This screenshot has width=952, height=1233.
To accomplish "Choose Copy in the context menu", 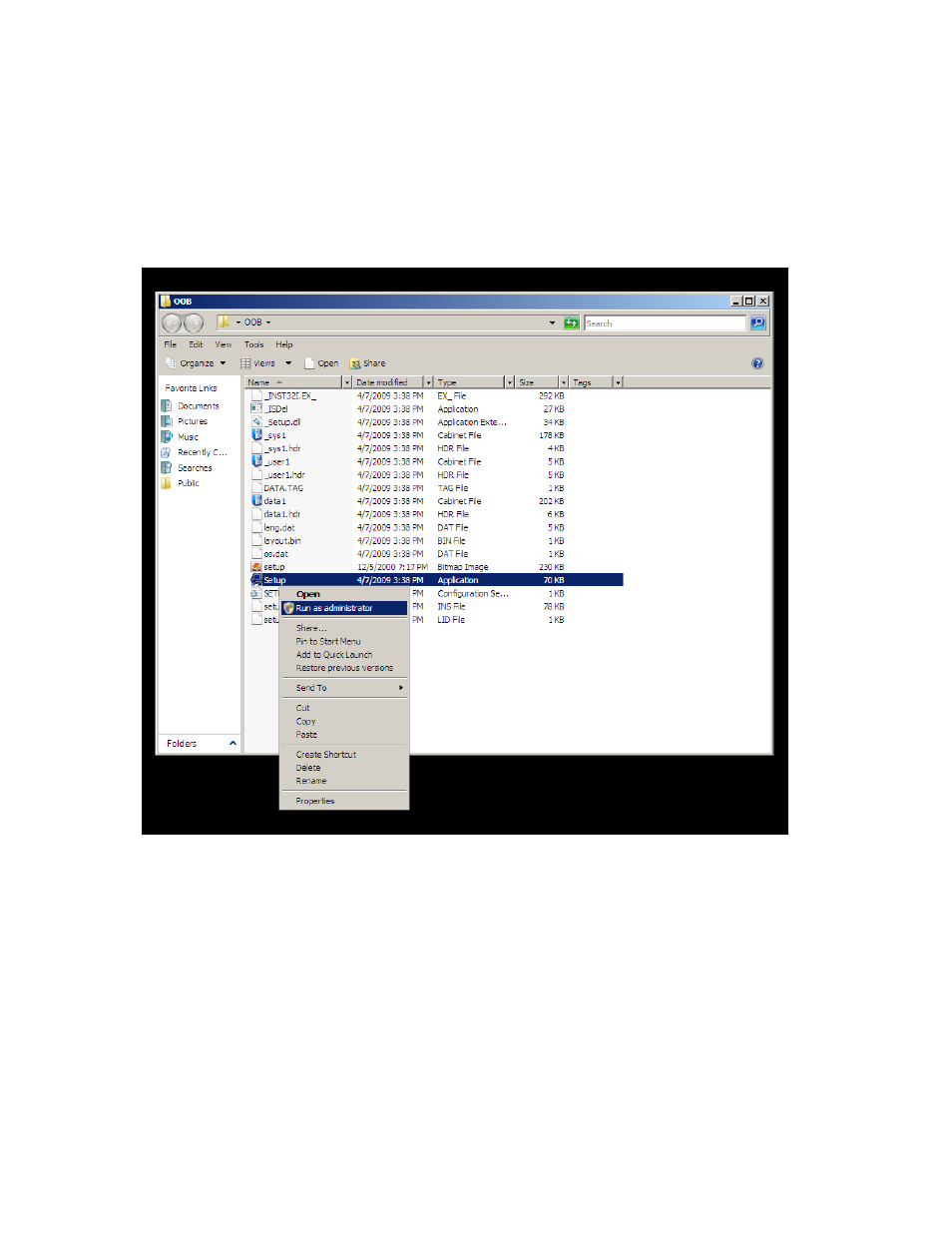I will click(344, 721).
